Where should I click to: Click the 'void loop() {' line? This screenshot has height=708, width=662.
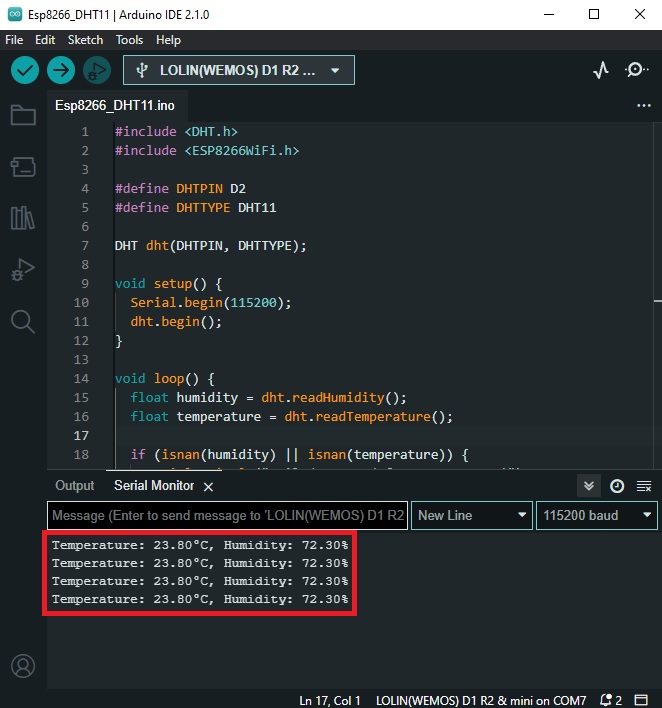point(165,378)
